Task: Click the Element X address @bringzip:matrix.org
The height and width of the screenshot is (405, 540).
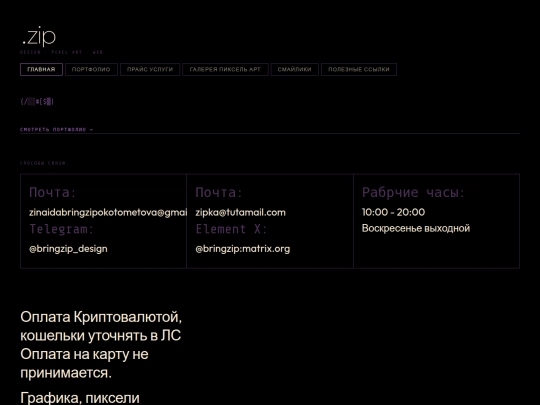Action: coord(242,249)
